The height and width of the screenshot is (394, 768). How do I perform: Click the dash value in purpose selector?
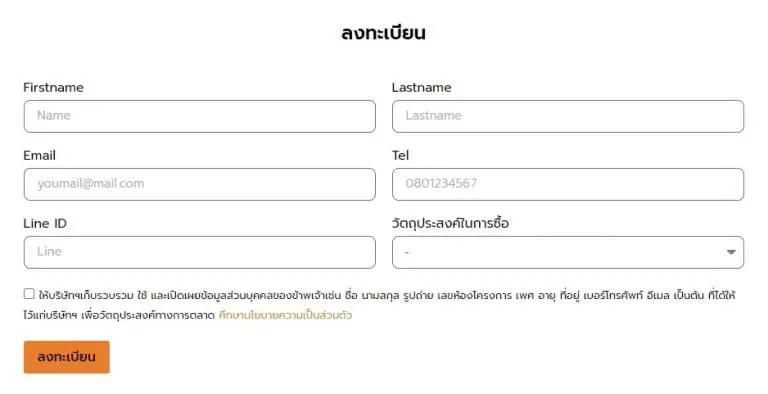click(x=407, y=252)
